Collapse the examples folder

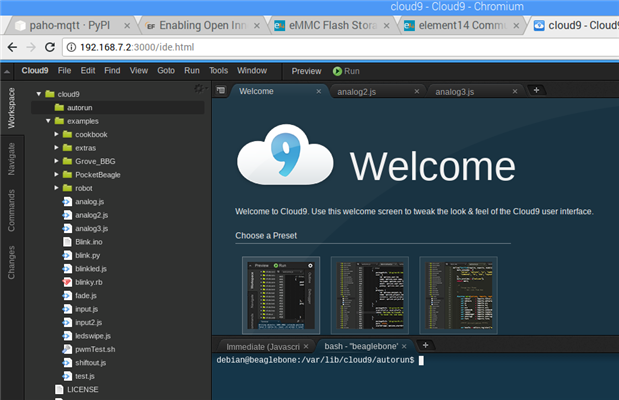pyautogui.click(x=47, y=120)
